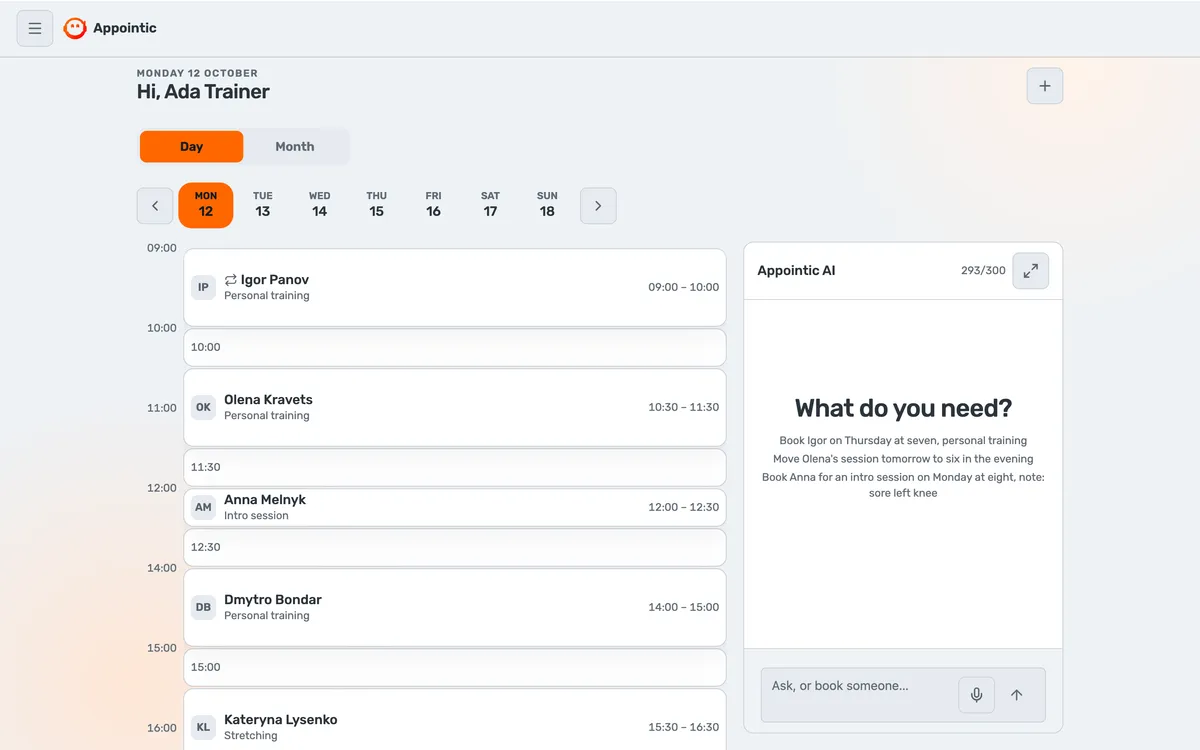Click the Appointic logo icon
This screenshot has width=1200, height=750.
[75, 28]
